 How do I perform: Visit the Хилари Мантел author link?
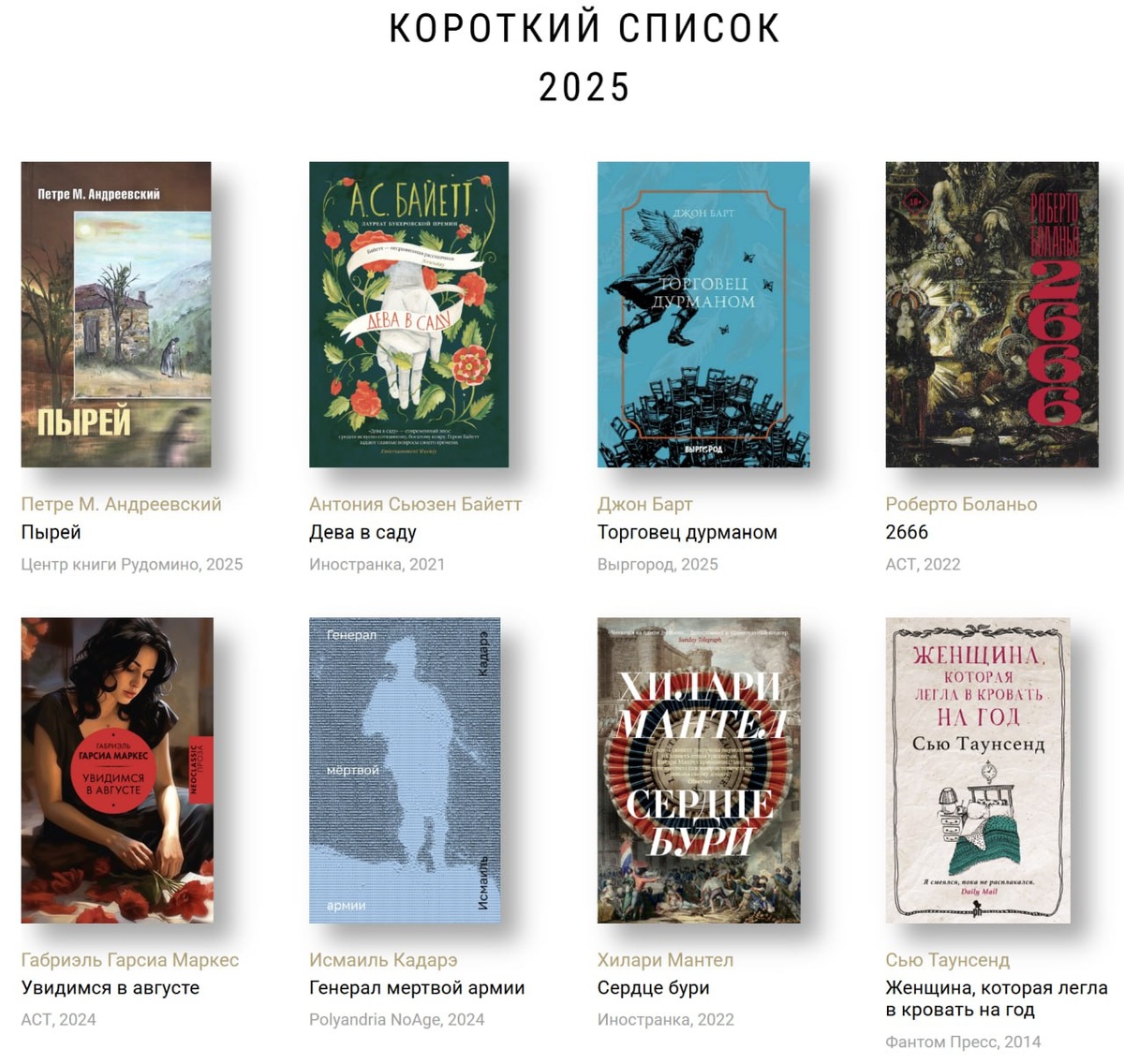click(x=665, y=960)
